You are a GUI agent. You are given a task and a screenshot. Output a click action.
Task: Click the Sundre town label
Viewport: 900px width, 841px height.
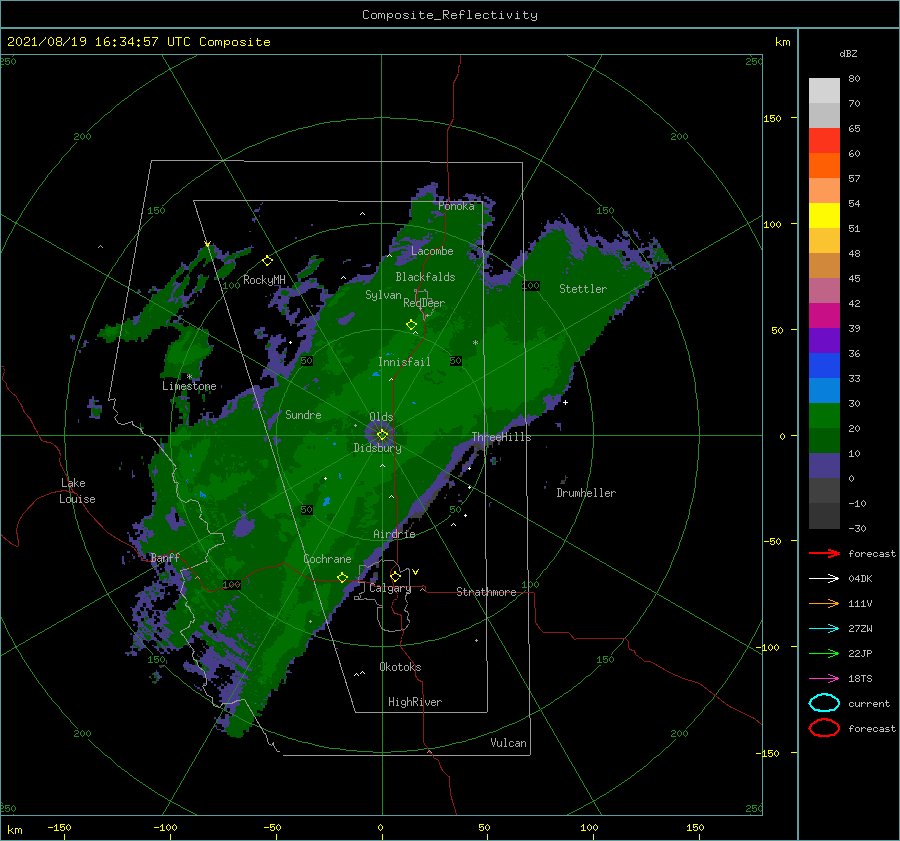pyautogui.click(x=303, y=414)
